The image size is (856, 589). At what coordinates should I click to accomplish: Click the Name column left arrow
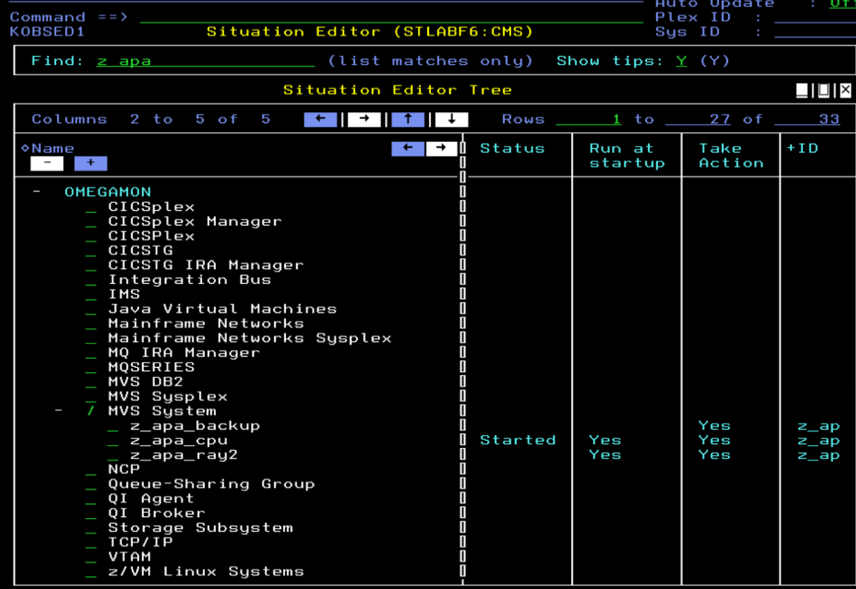click(408, 148)
